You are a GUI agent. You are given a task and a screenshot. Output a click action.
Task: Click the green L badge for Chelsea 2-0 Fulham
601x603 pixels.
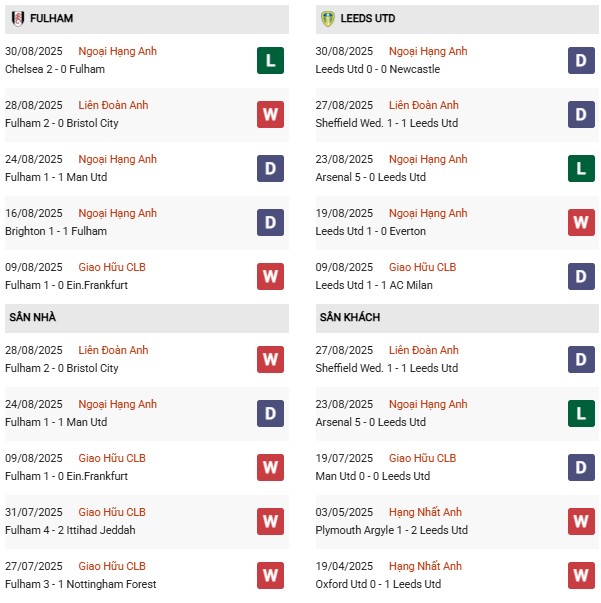[x=270, y=60]
